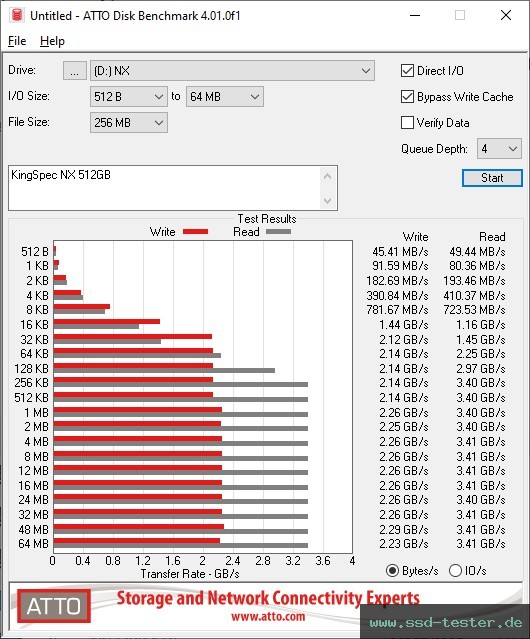
Task: Click the 2.97 GB/s read value
Action: pos(481,369)
